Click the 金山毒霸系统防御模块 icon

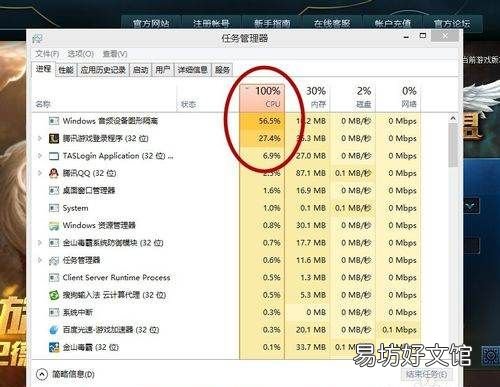54,243
